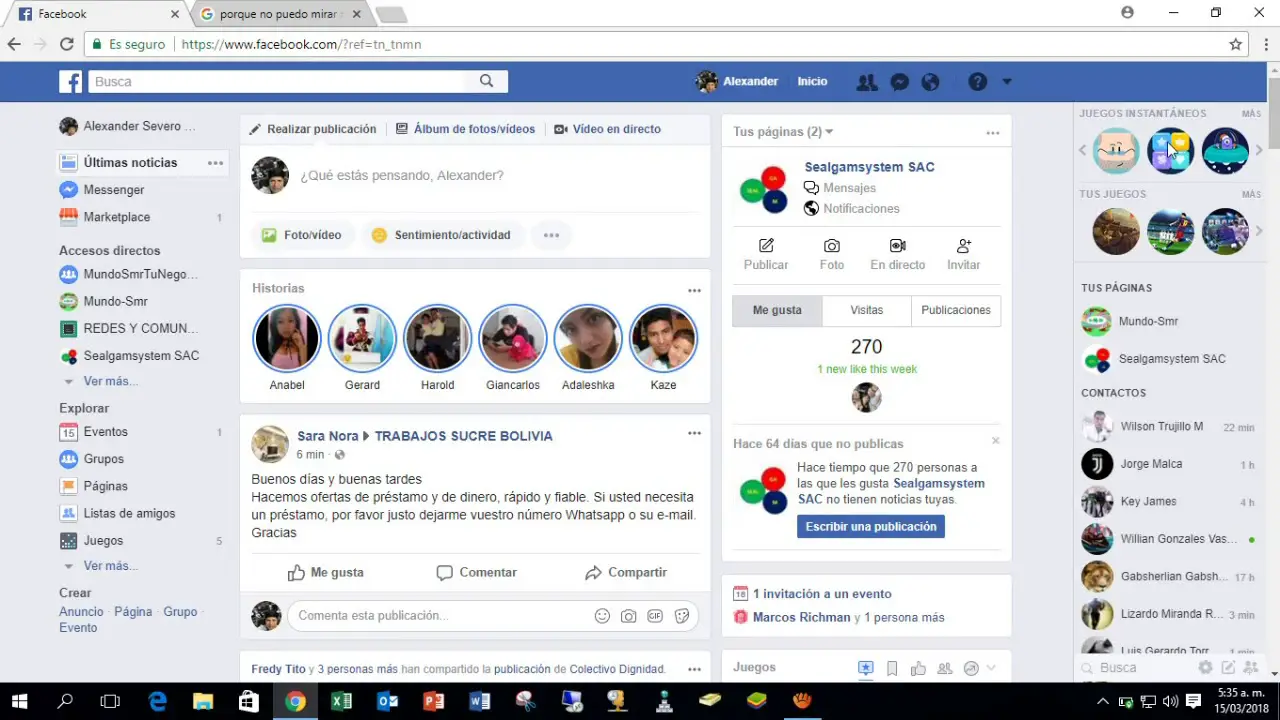Open notifications globe icon
The image size is (1280, 720).
(930, 82)
